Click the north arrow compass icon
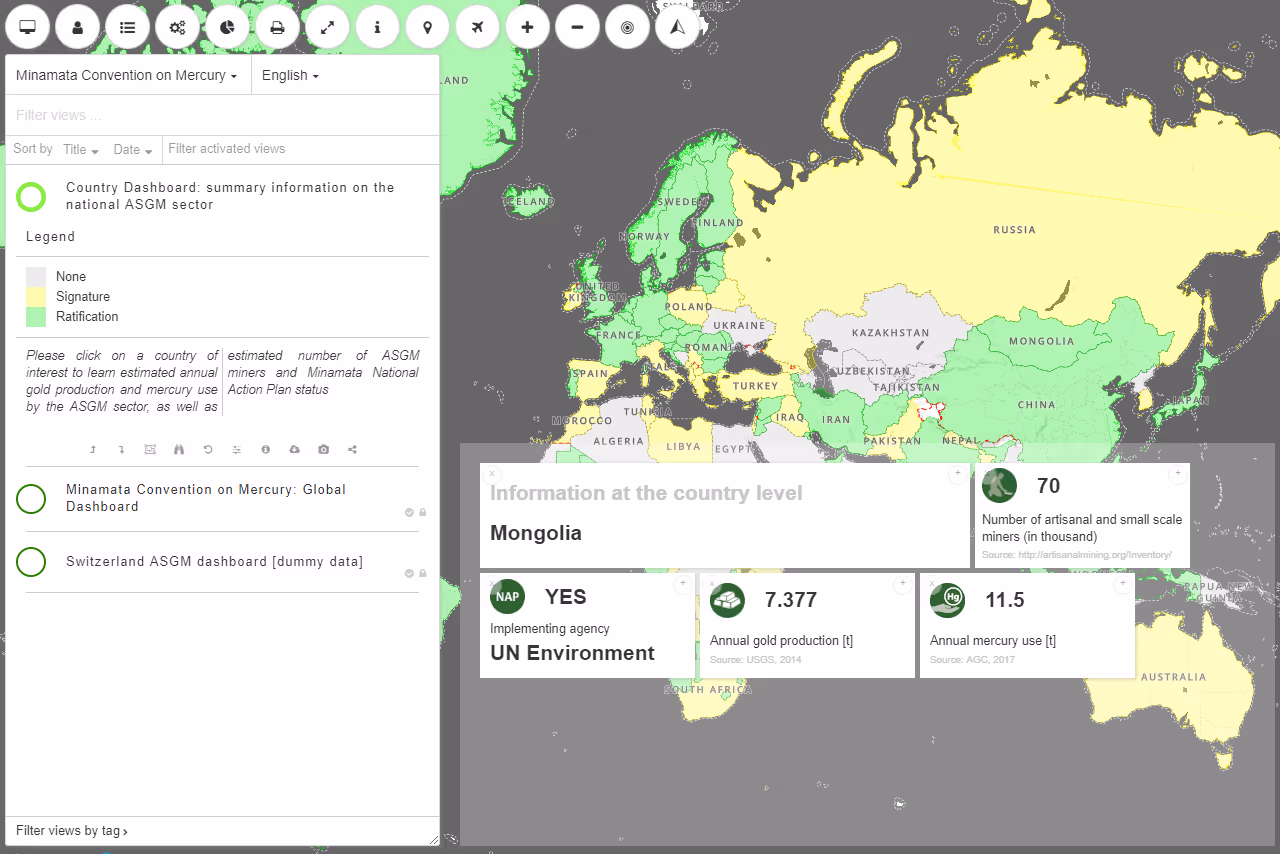Viewport: 1280px width, 854px height. (x=678, y=27)
